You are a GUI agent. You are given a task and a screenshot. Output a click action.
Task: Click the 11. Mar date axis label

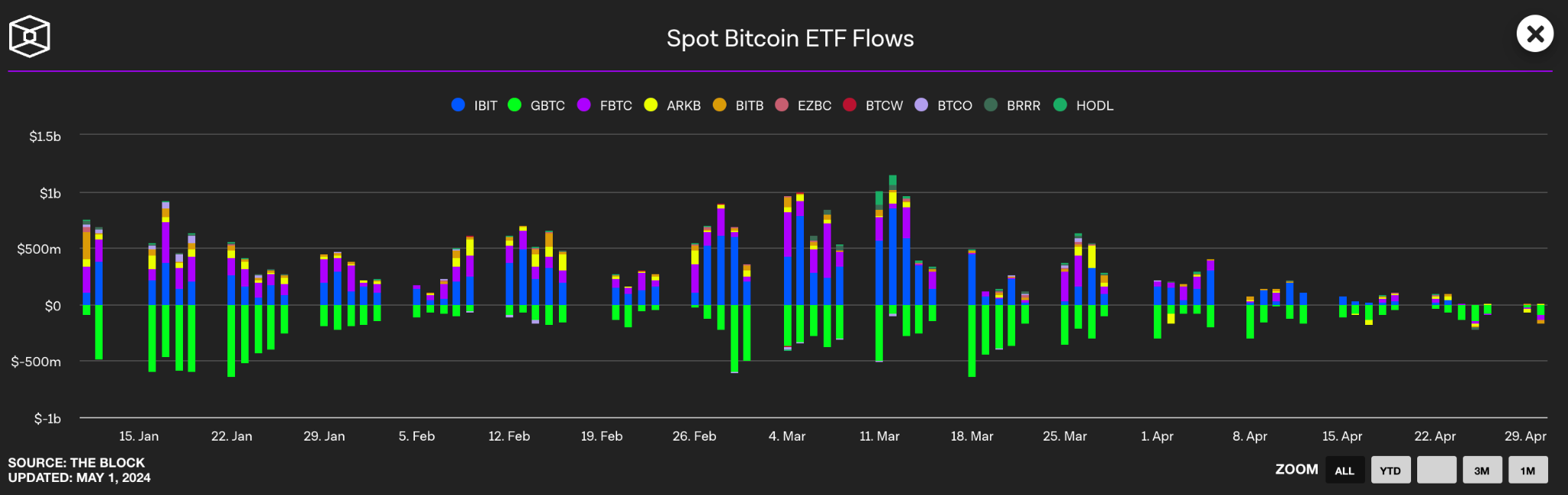[879, 436]
